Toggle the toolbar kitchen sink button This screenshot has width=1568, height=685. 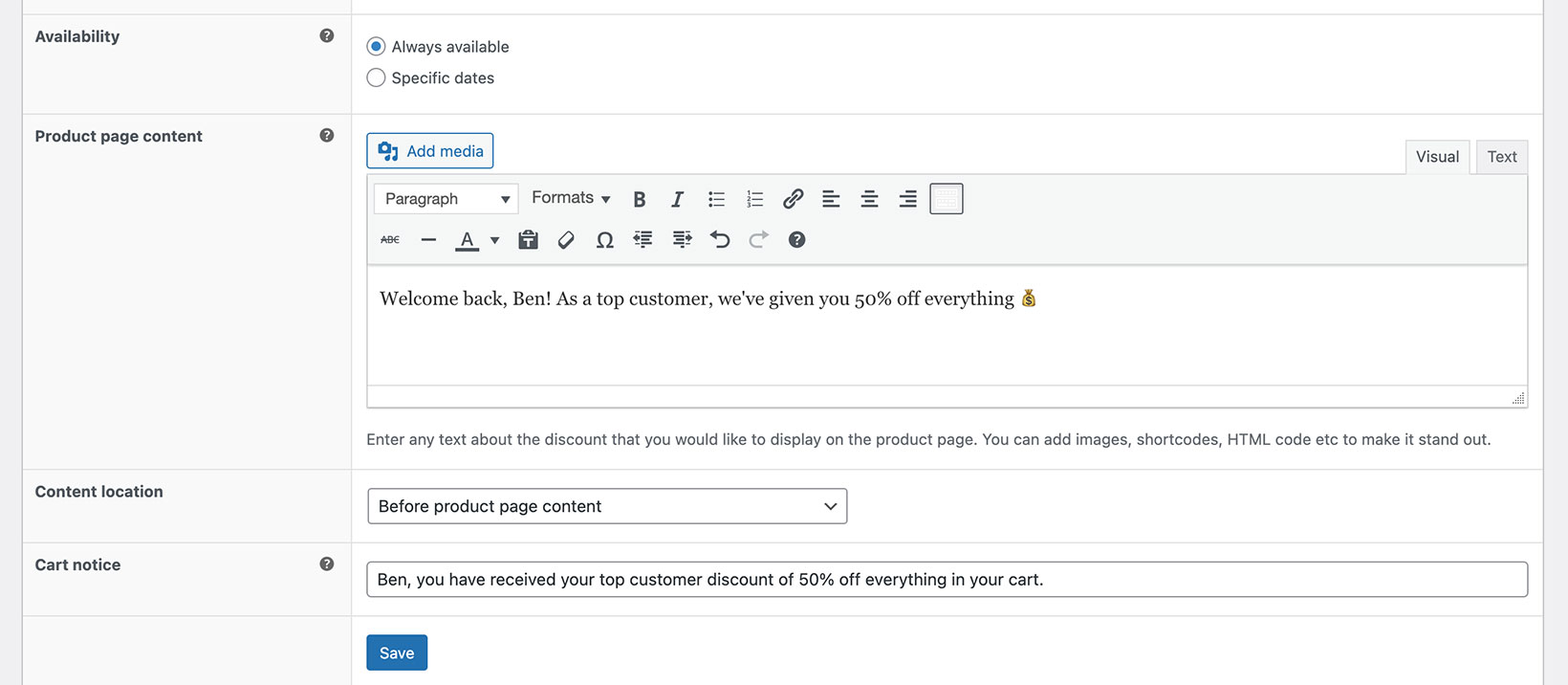[946, 199]
